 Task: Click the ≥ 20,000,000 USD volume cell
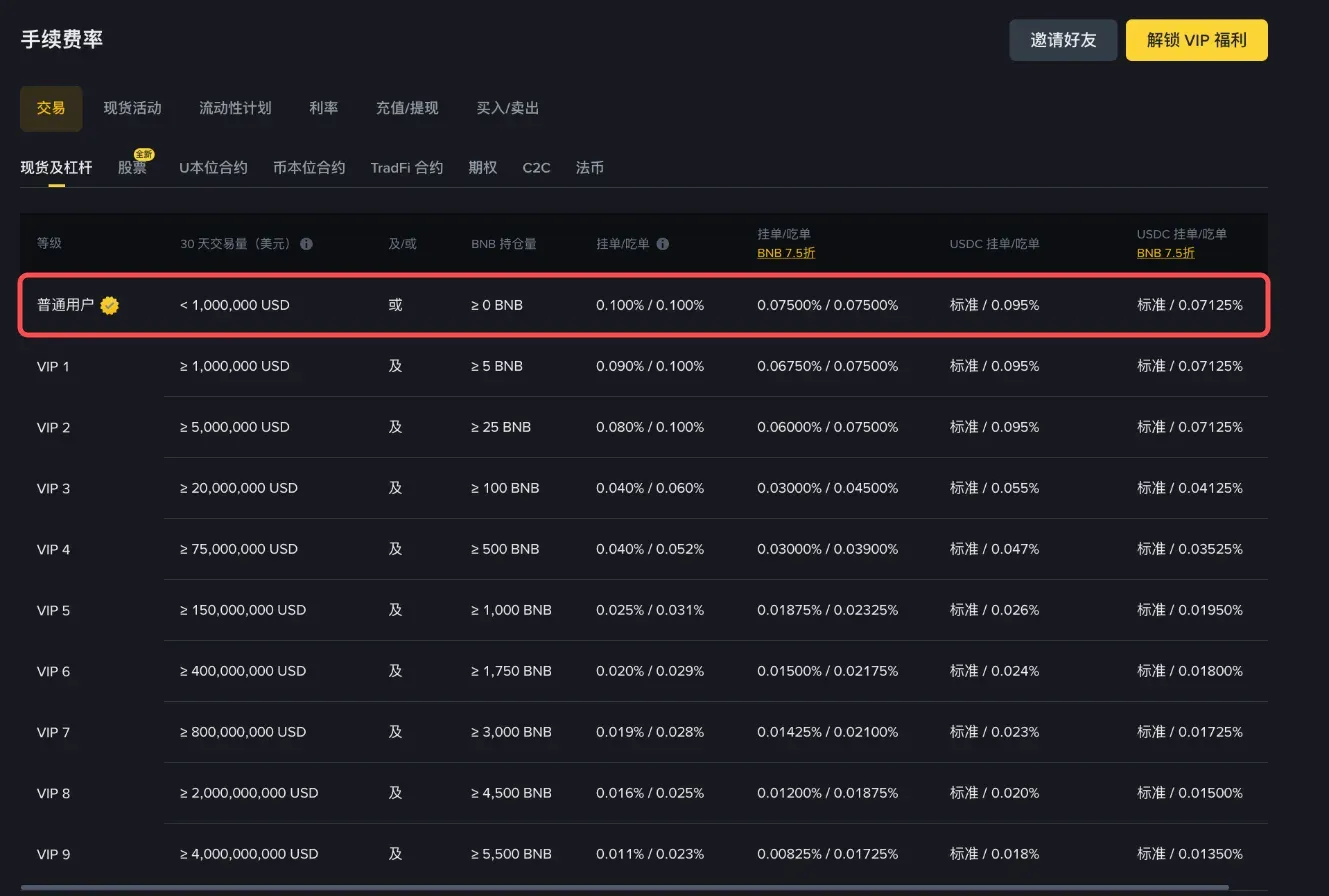[x=239, y=488]
